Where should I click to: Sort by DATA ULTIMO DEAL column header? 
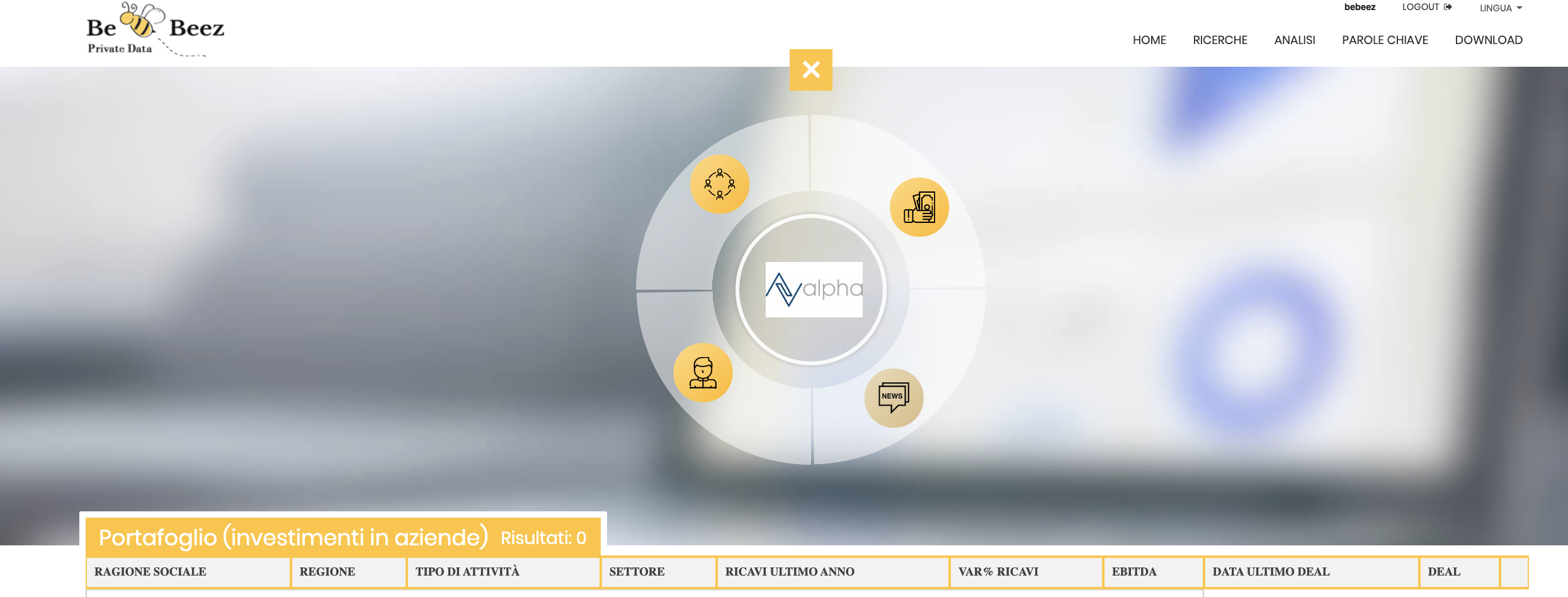(1312, 572)
